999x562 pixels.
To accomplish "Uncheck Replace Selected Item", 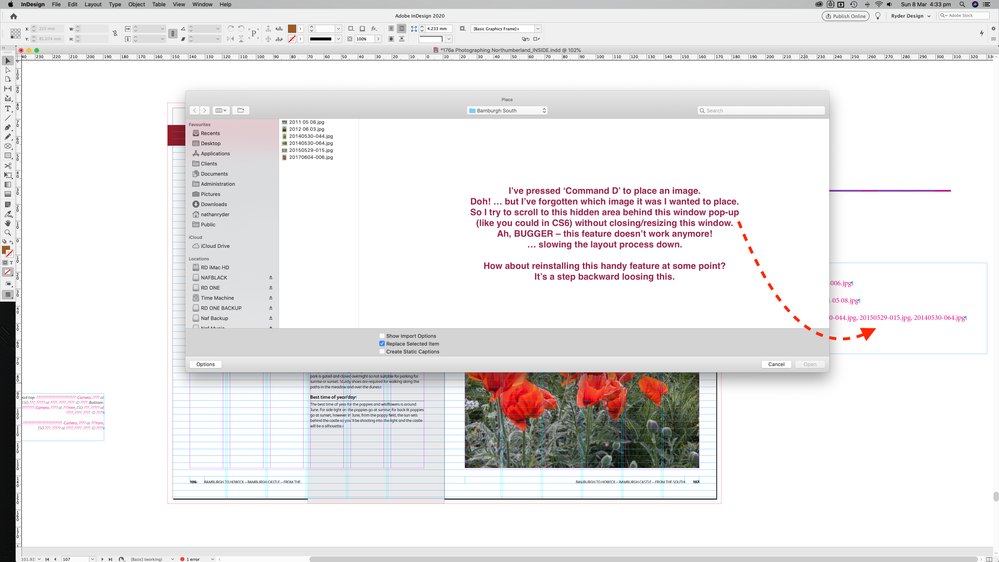I will pyautogui.click(x=382, y=343).
